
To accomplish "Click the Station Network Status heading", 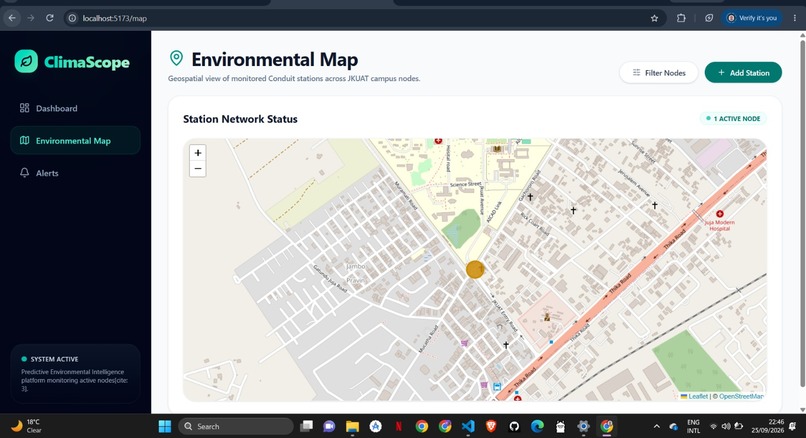I will pyautogui.click(x=240, y=119).
